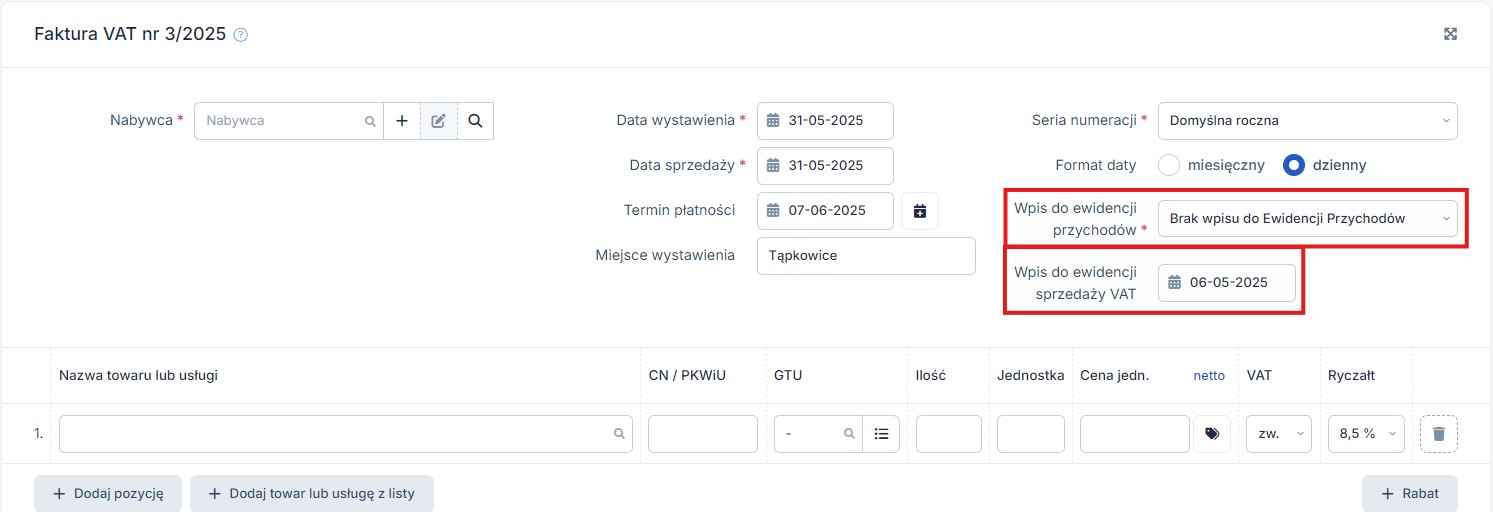Expand invoice form to fullscreen
This screenshot has width=1493, height=512.
[1450, 34]
